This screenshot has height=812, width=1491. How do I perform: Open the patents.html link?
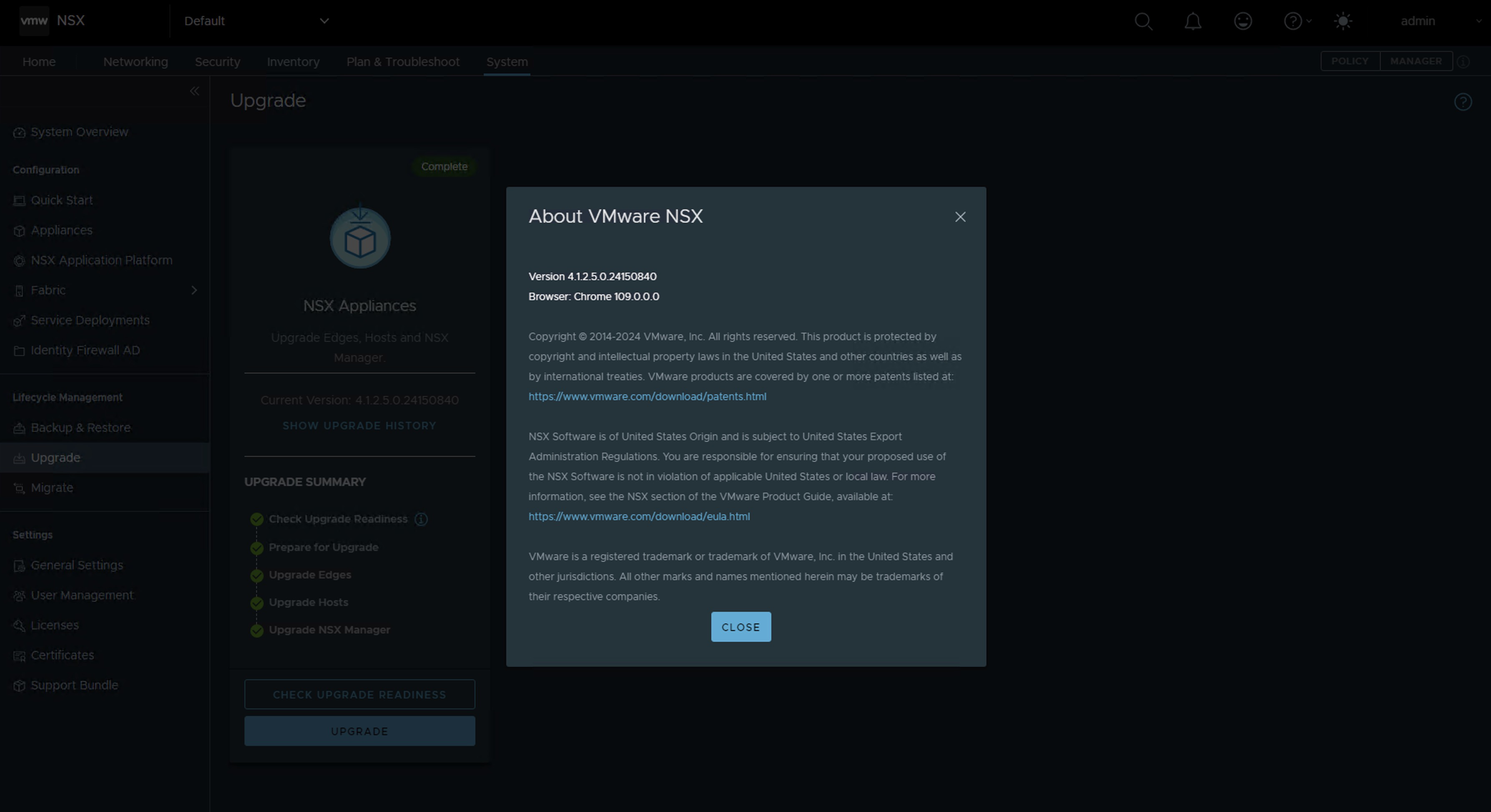(647, 396)
